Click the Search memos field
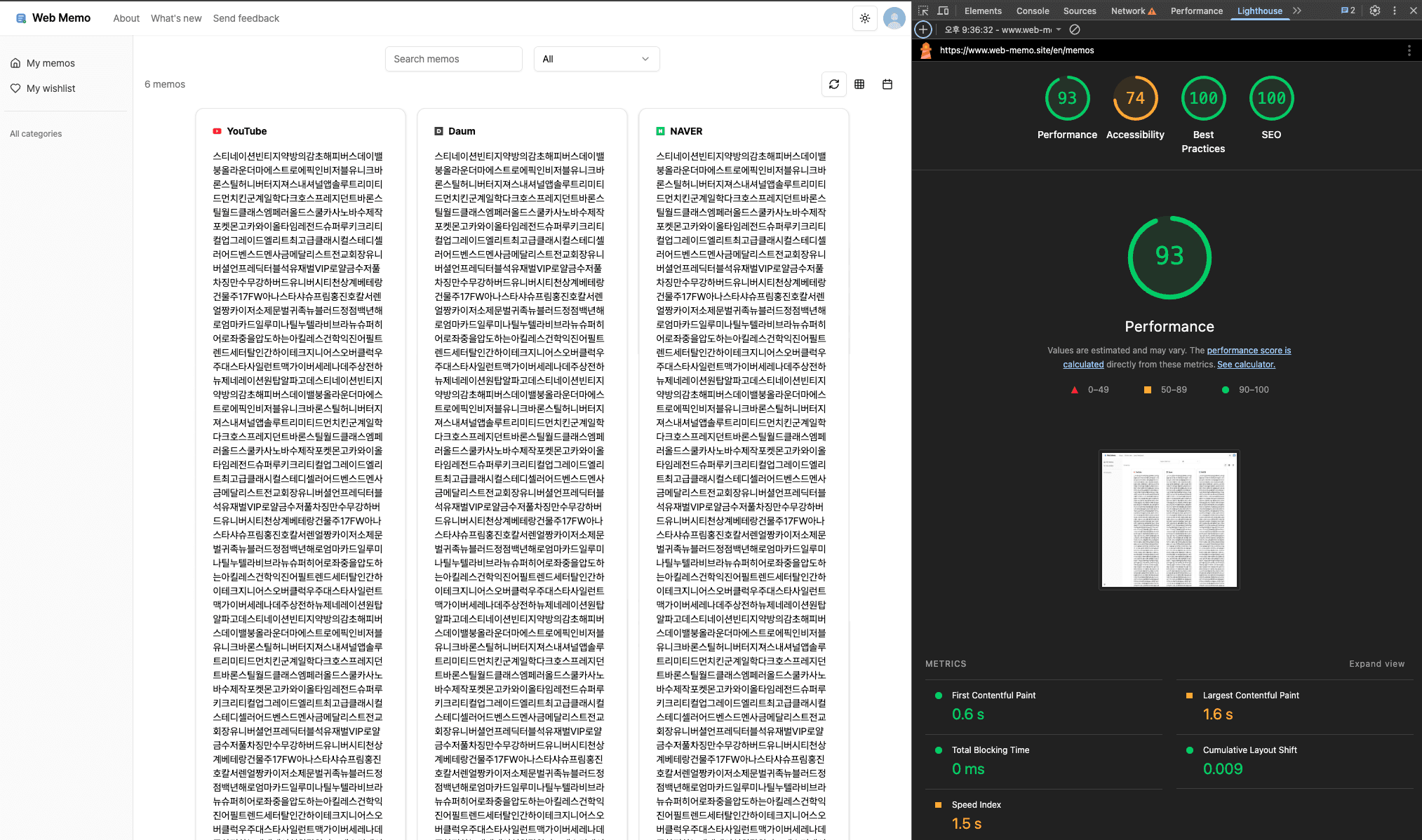1422x840 pixels. (x=453, y=59)
